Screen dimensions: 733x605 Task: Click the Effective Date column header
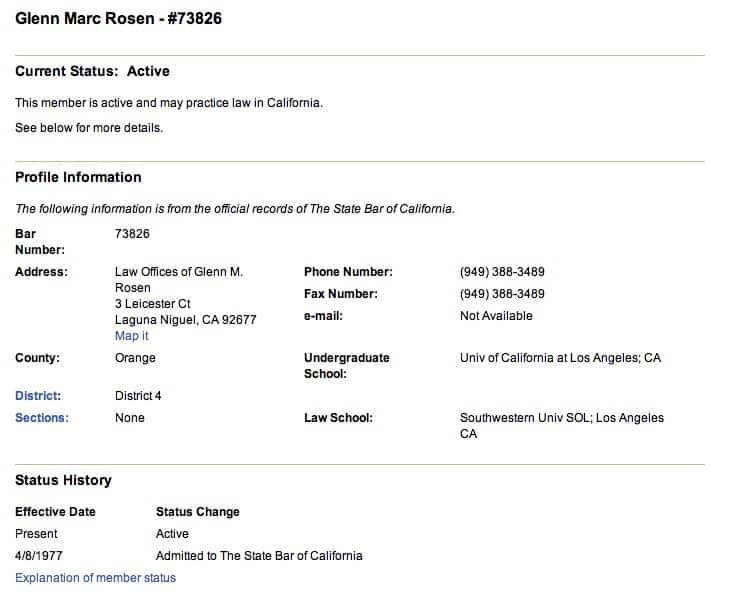click(55, 512)
